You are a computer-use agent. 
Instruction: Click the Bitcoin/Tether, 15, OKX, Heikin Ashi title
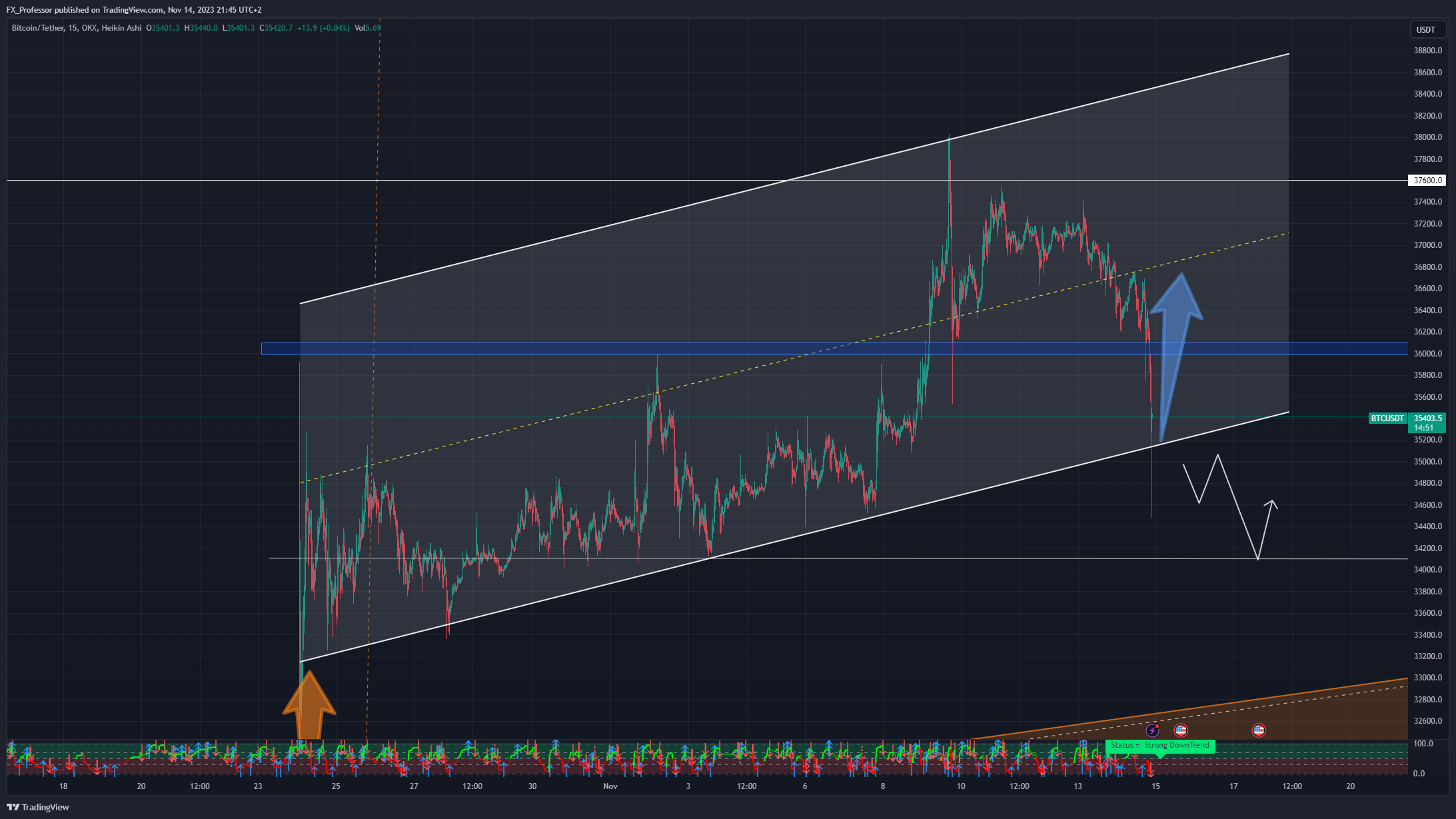coord(77,28)
